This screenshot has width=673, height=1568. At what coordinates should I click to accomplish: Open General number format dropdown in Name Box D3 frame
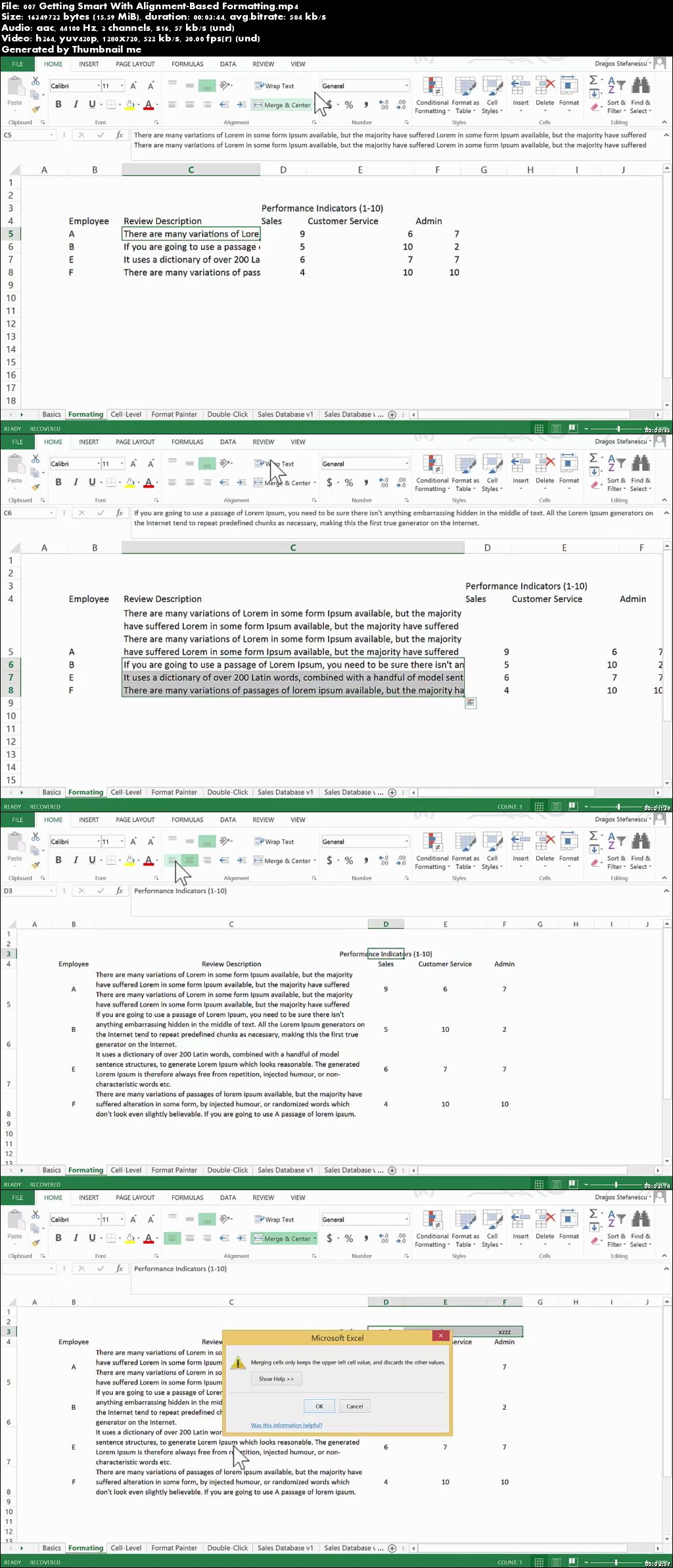(x=407, y=842)
